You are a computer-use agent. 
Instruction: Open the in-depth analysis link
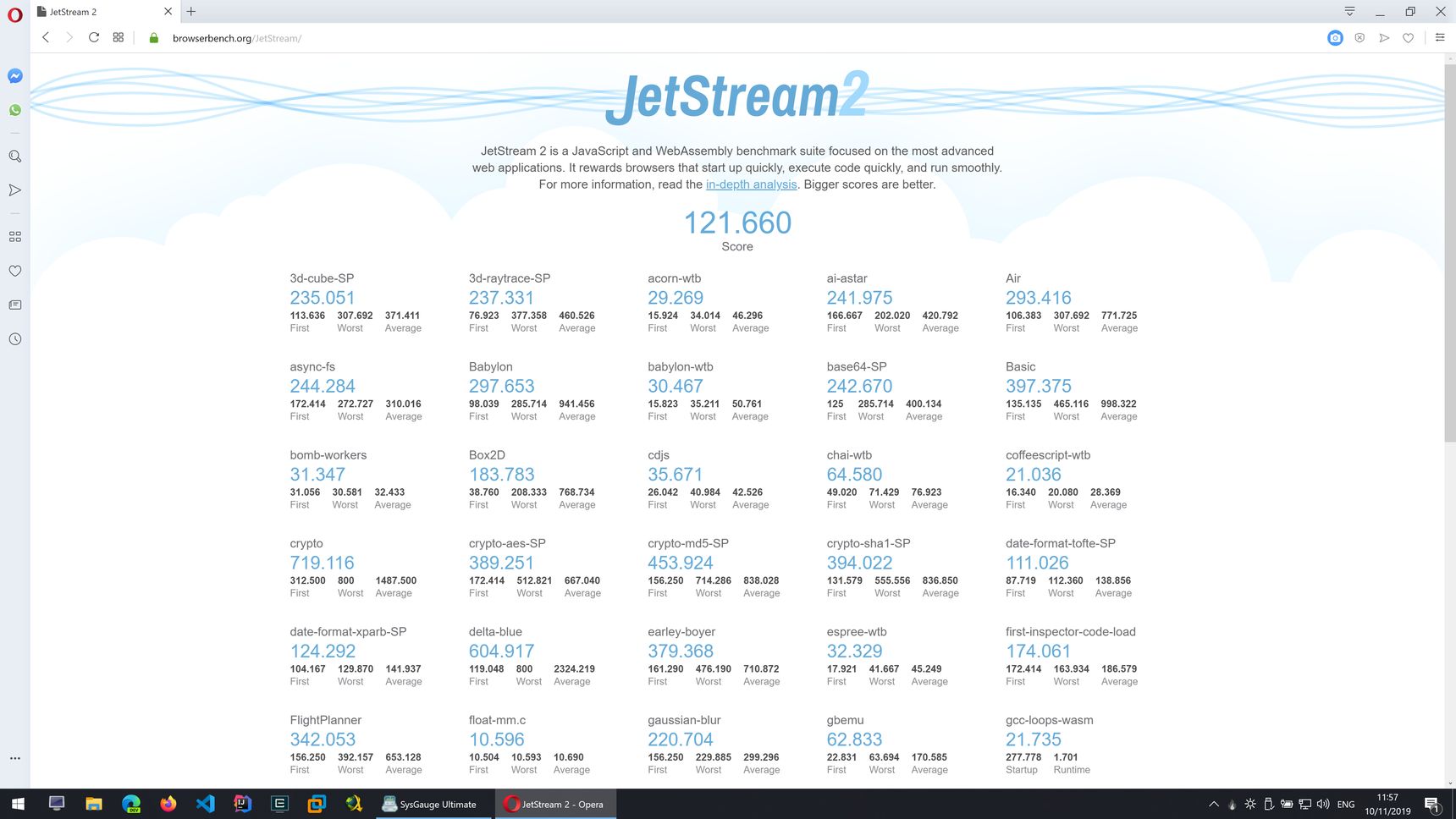click(751, 184)
